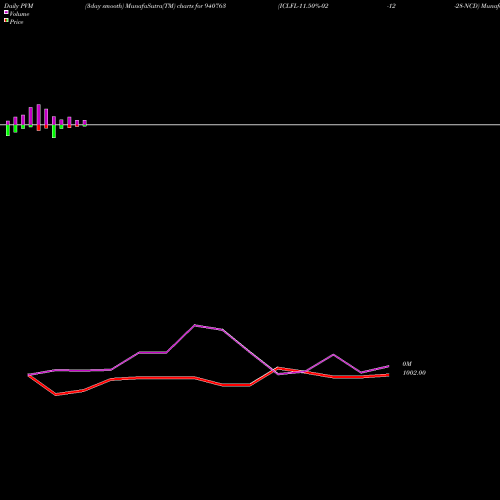
Task: Click the '-28-NCD) Munafa' header text
Action: point(477,6)
